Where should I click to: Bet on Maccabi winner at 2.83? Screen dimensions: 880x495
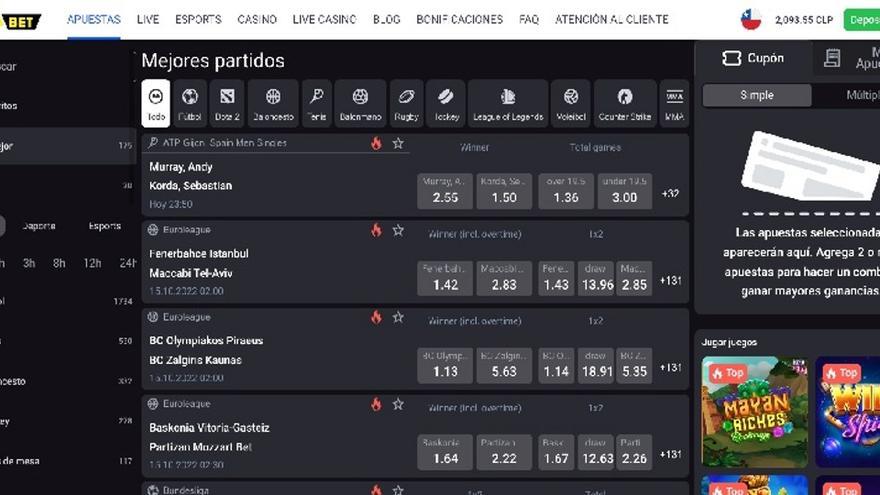504,278
